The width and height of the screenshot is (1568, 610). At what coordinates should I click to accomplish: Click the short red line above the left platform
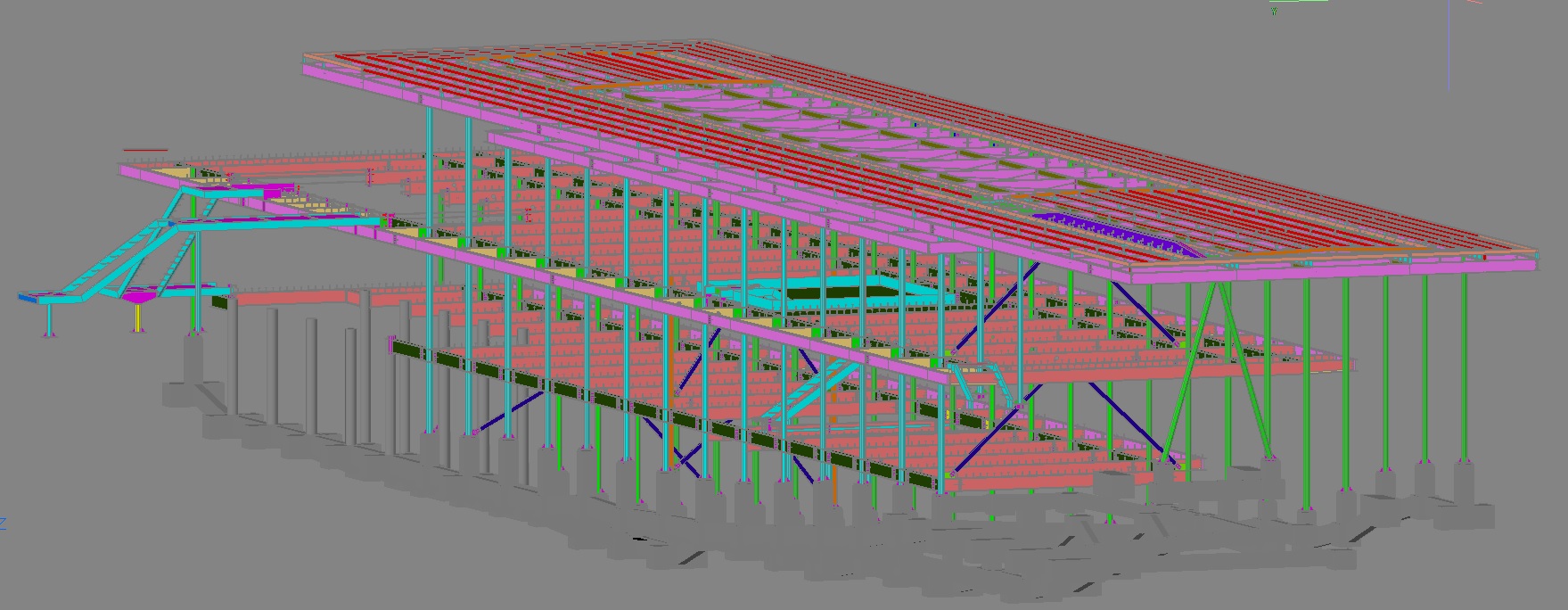[145, 150]
